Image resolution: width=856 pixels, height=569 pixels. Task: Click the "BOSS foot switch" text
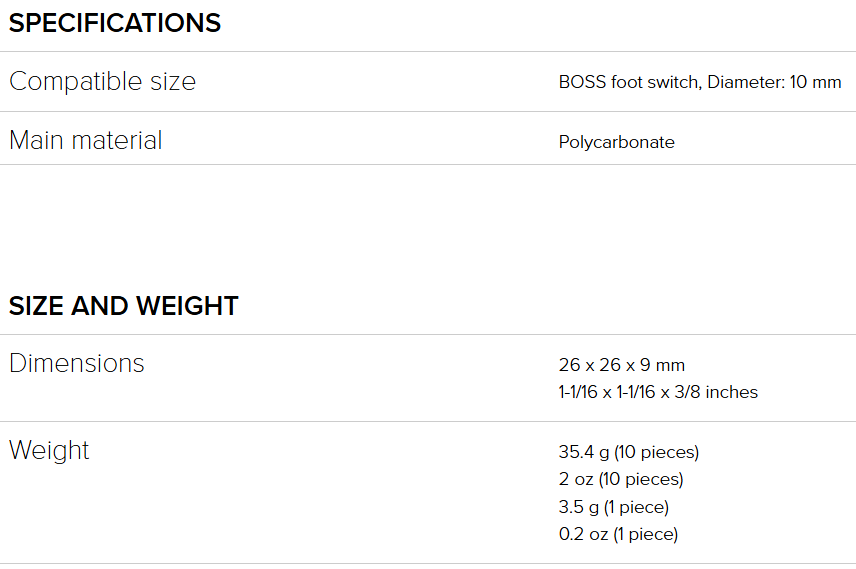[x=629, y=82]
